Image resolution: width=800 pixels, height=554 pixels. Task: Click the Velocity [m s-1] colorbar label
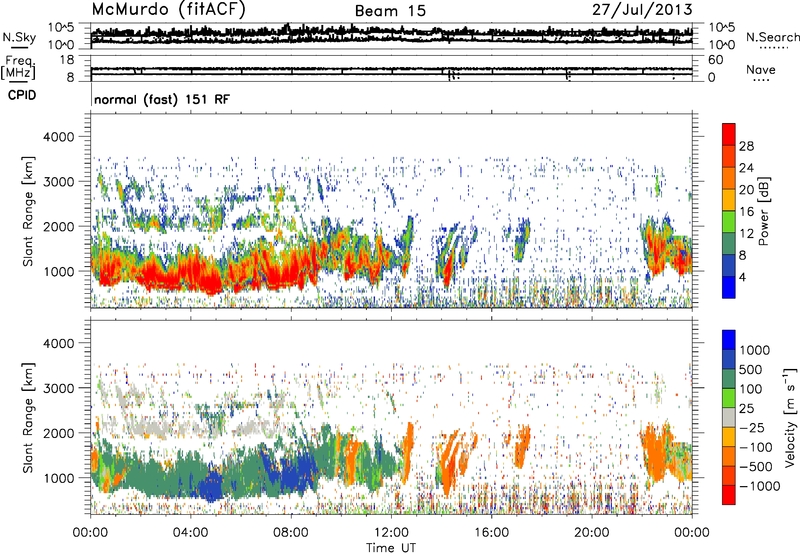pos(790,417)
